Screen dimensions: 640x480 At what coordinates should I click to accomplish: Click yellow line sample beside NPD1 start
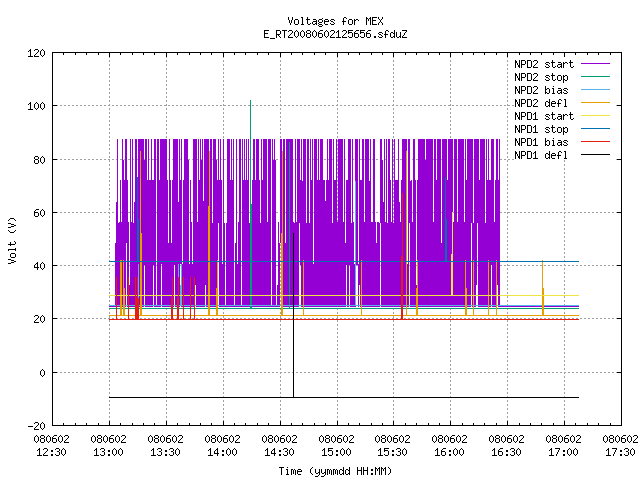tap(596, 116)
